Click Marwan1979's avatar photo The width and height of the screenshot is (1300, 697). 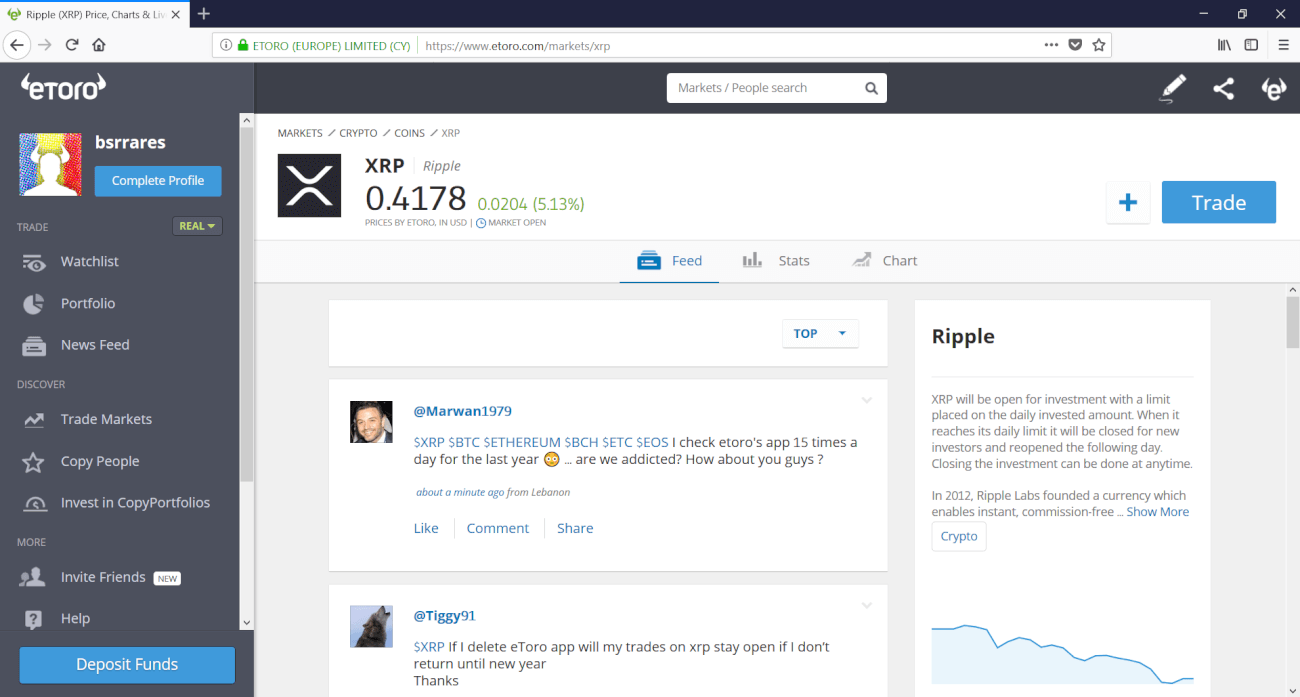point(371,422)
